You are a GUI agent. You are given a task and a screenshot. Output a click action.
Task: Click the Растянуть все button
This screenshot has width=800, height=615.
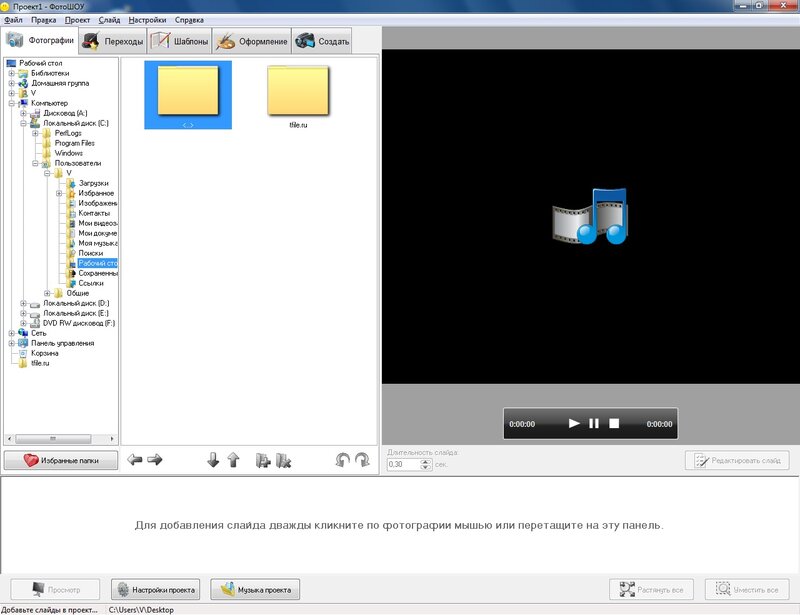pyautogui.click(x=651, y=589)
